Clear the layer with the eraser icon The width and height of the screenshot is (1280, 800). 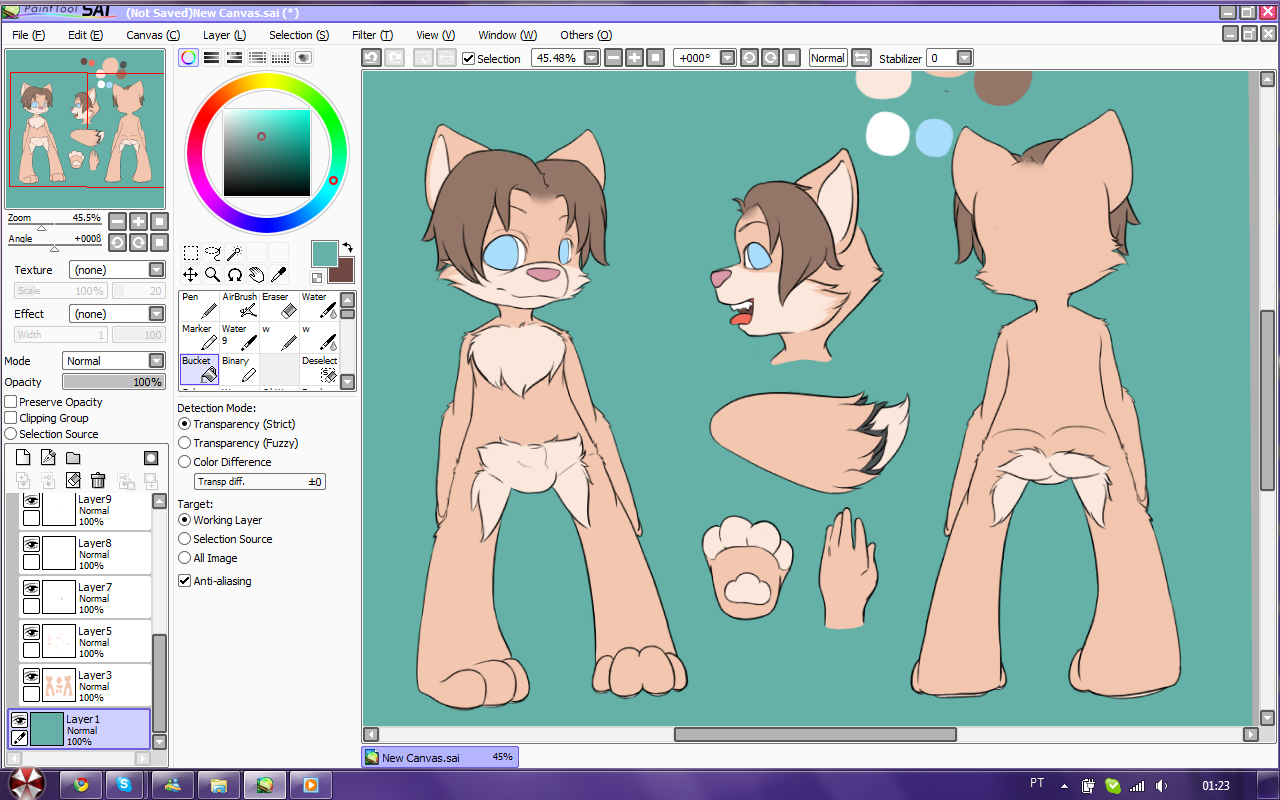(73, 481)
